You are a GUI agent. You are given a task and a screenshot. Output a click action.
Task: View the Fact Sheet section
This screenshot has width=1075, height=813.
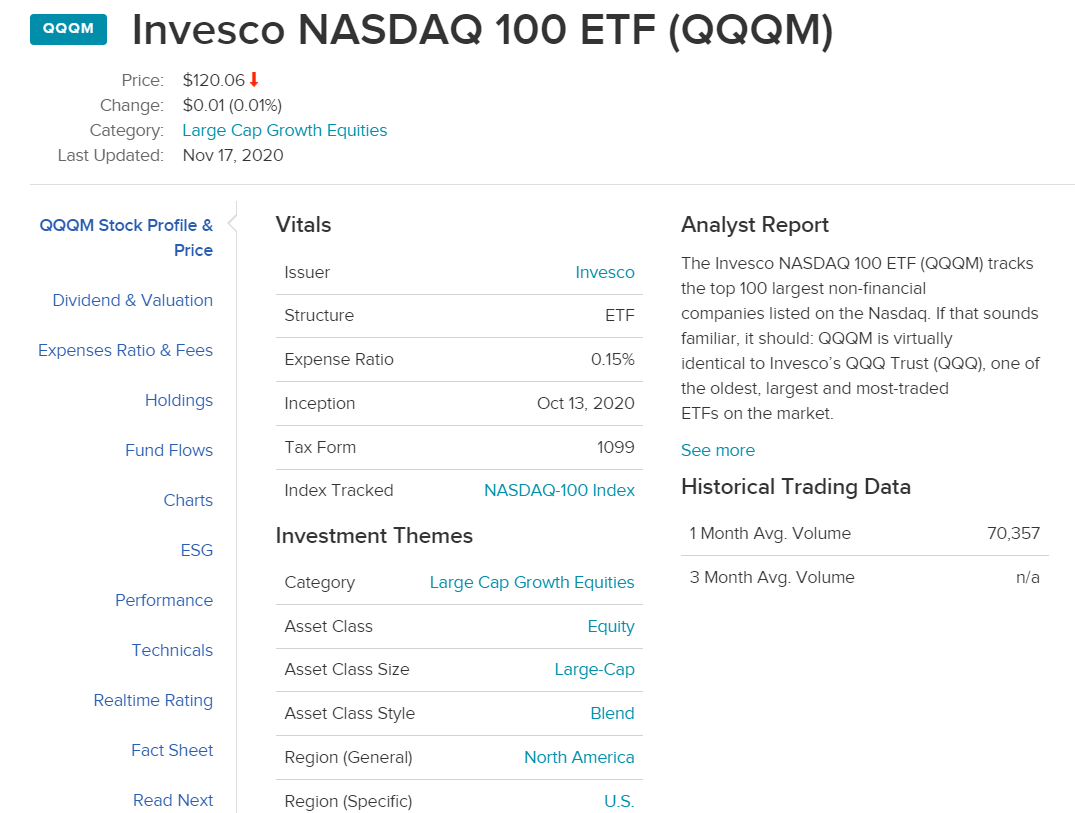coord(172,751)
